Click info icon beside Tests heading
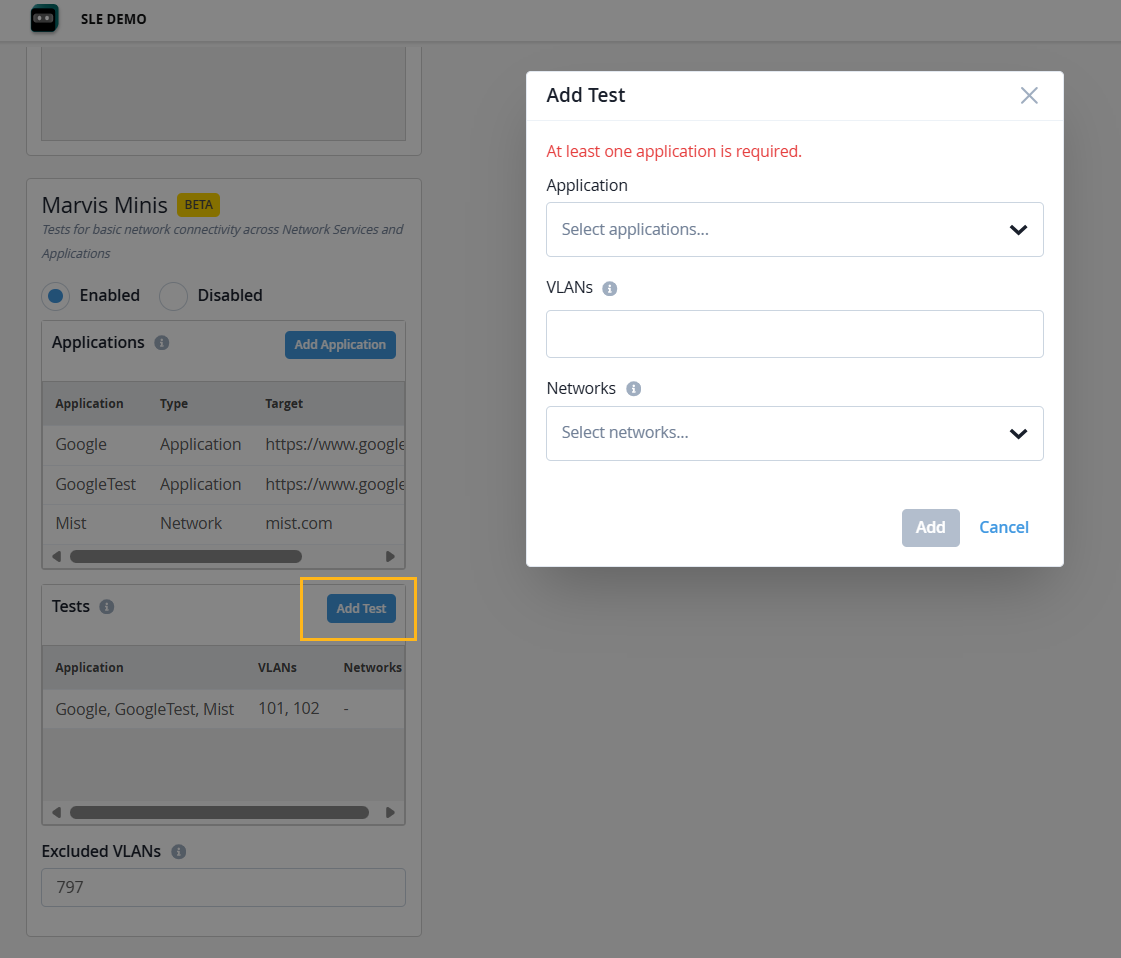Viewport: 1121px width, 958px height. pos(107,607)
